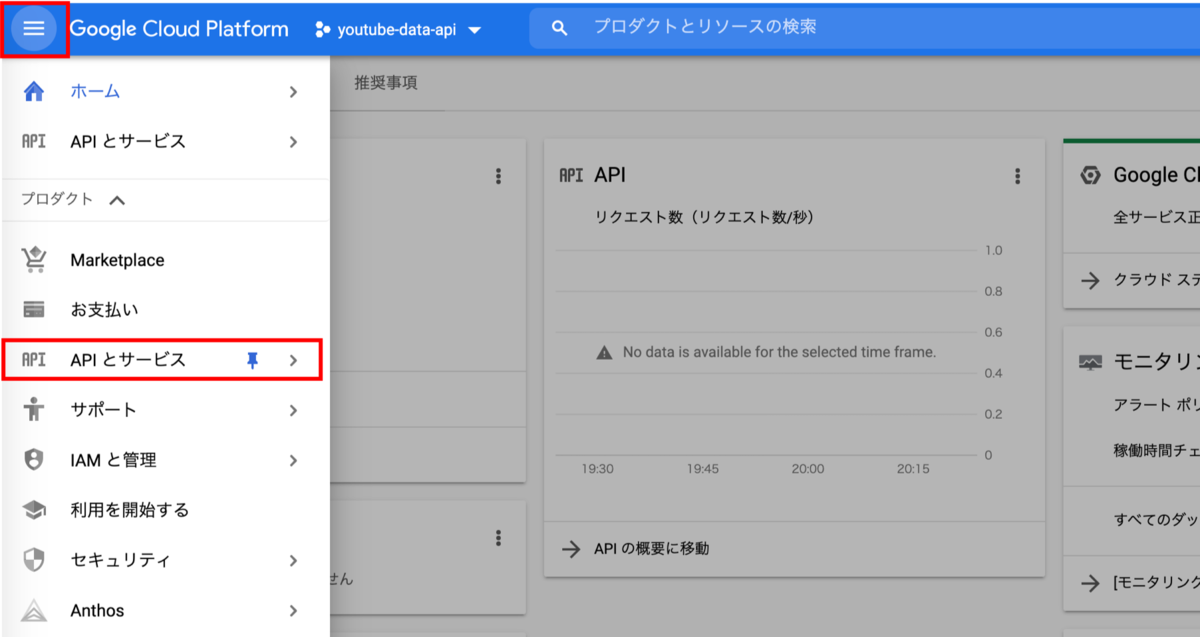Close the hamburger navigation menu
Screen dimensions: 1200x637
[34, 29]
